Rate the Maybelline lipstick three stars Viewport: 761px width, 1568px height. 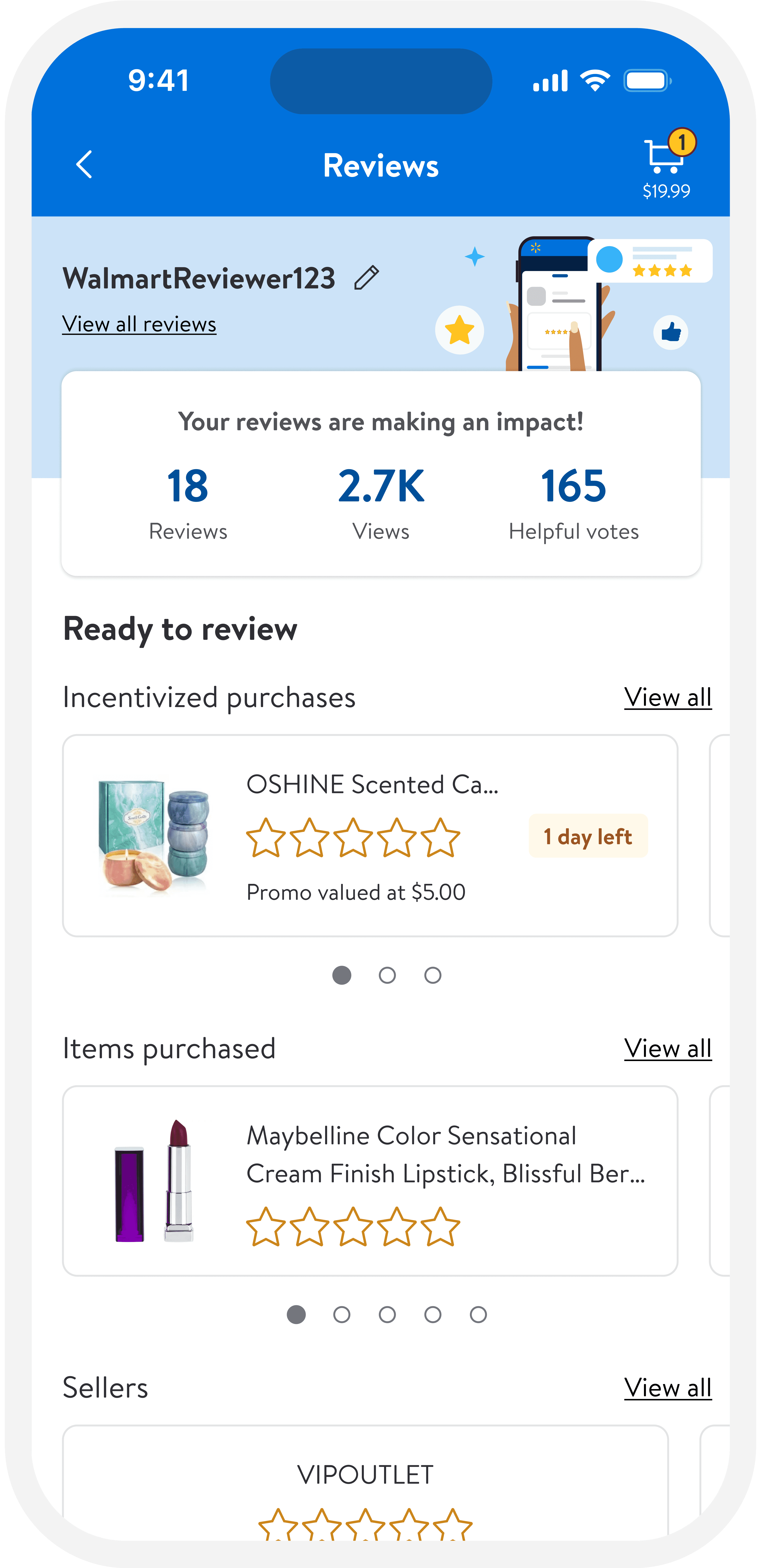(353, 1227)
